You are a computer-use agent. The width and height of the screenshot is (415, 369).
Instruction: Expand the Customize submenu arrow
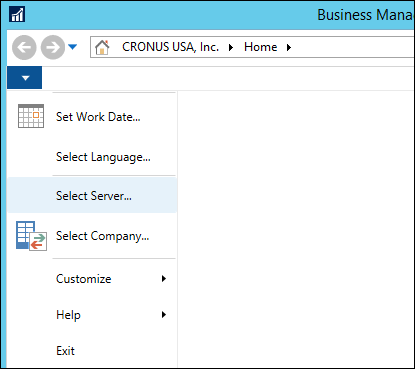[164, 279]
